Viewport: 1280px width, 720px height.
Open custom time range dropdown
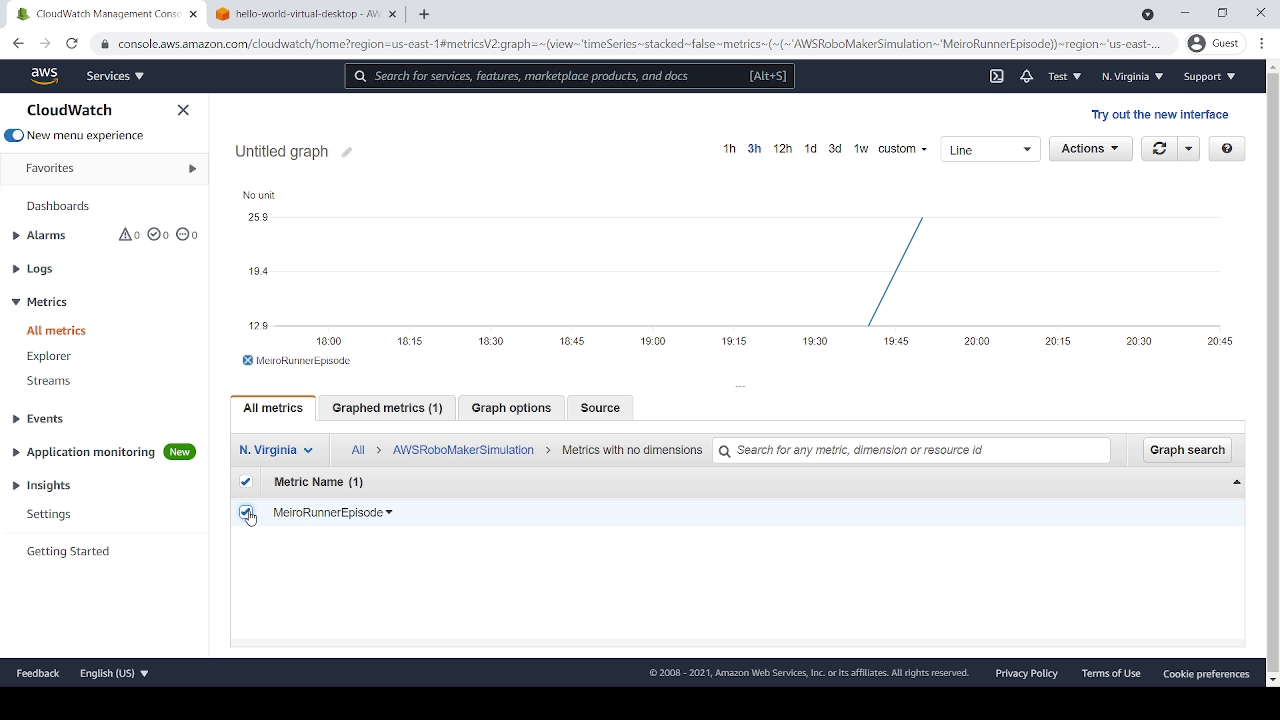(x=902, y=149)
